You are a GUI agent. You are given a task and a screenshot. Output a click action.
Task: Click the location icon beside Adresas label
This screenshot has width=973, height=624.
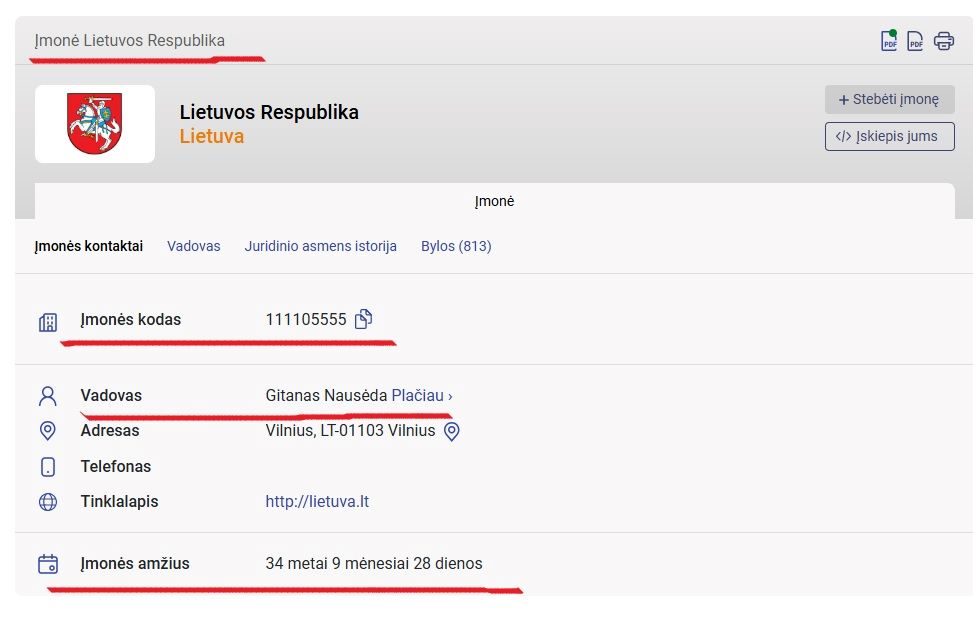pos(48,430)
